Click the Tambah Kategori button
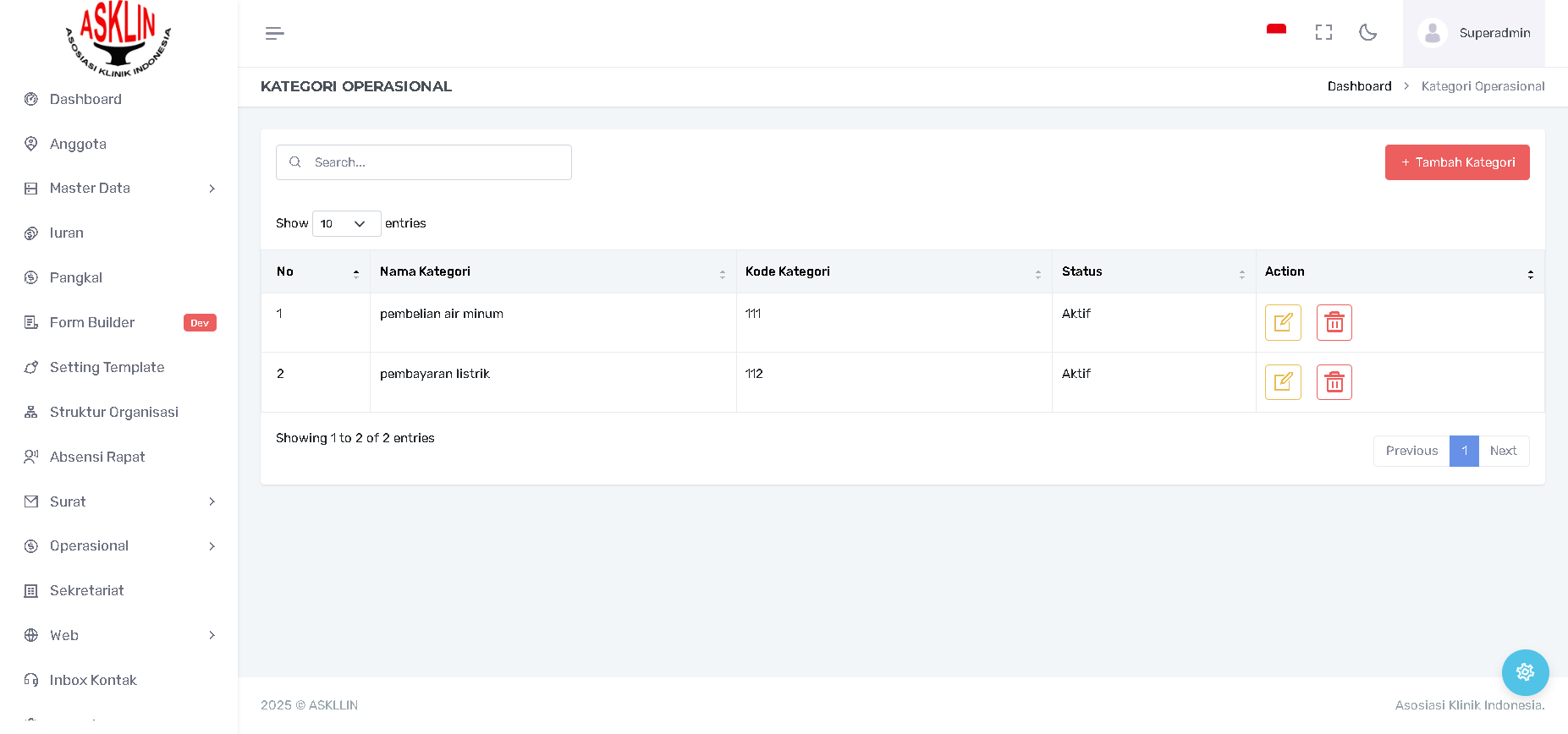Image resolution: width=1568 pixels, height=734 pixels. [1456, 162]
